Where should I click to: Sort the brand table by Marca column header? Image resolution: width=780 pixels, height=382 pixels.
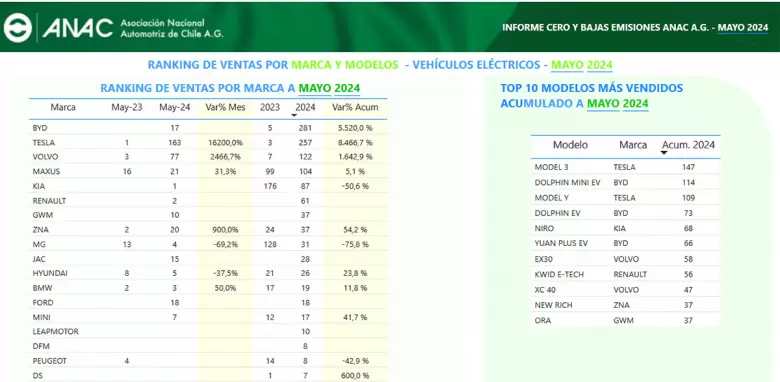tap(63, 107)
